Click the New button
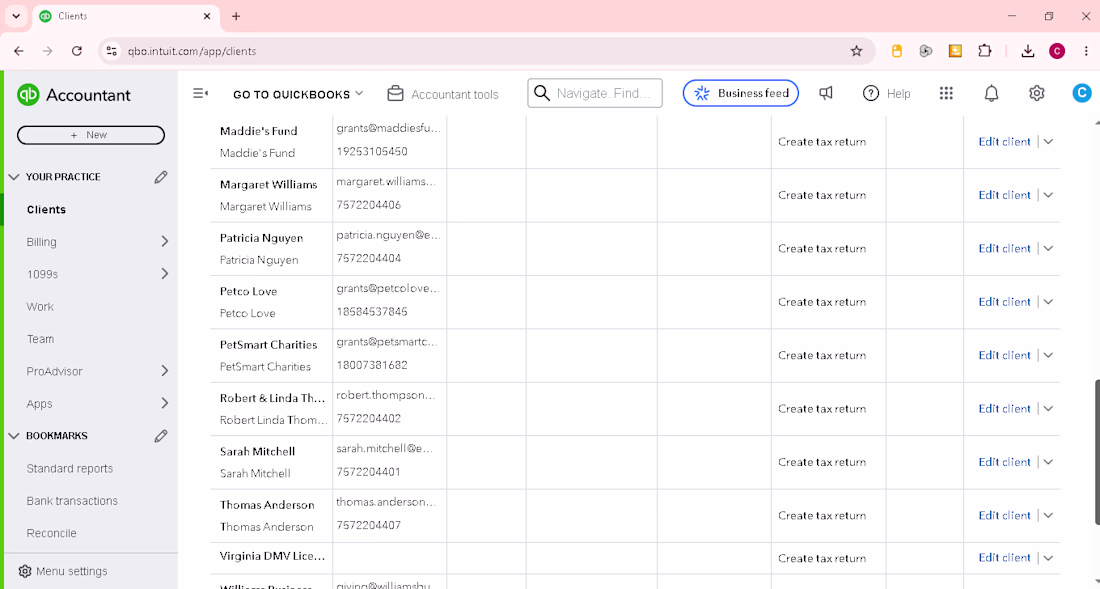1100x589 pixels. click(x=90, y=135)
